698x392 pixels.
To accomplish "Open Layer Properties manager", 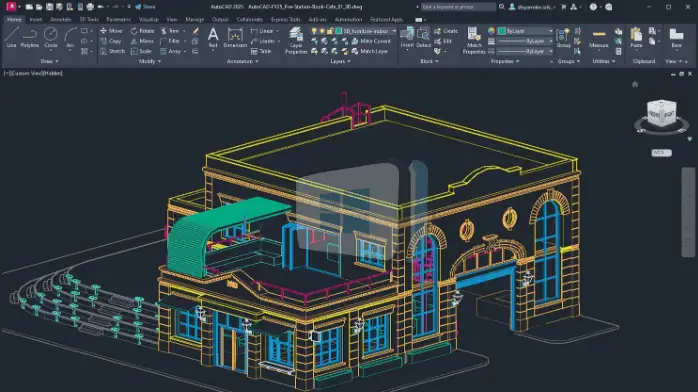I will point(296,40).
